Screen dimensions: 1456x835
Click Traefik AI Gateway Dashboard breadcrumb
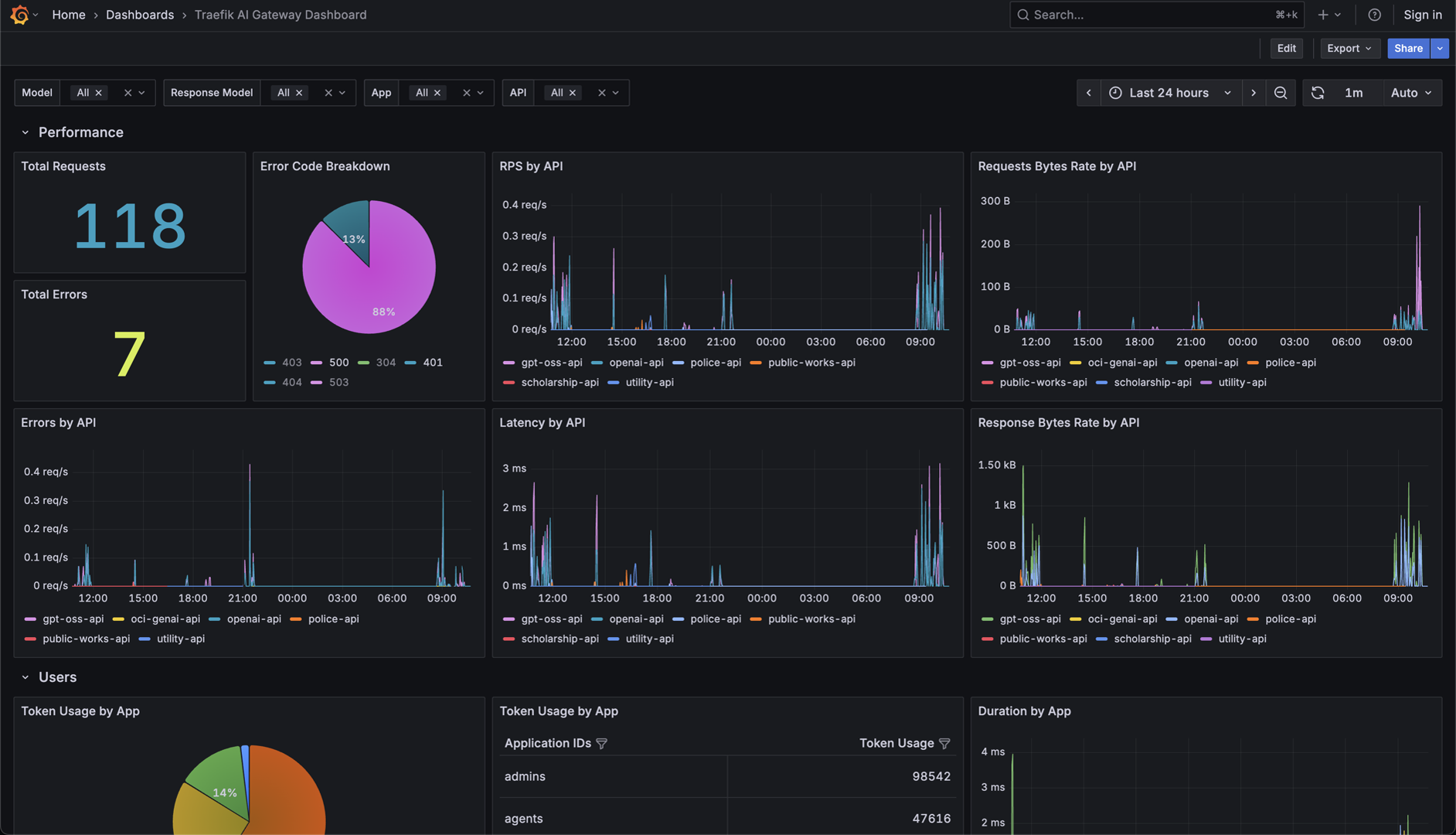pyautogui.click(x=281, y=15)
